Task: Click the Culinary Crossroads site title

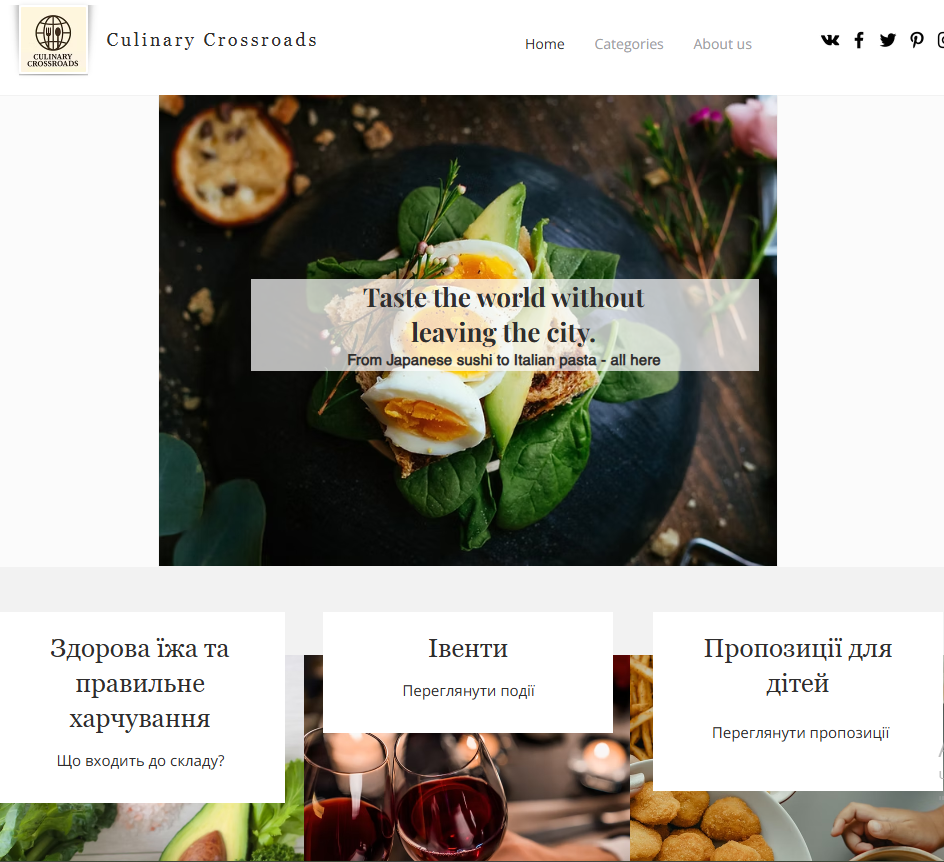Action: point(212,40)
